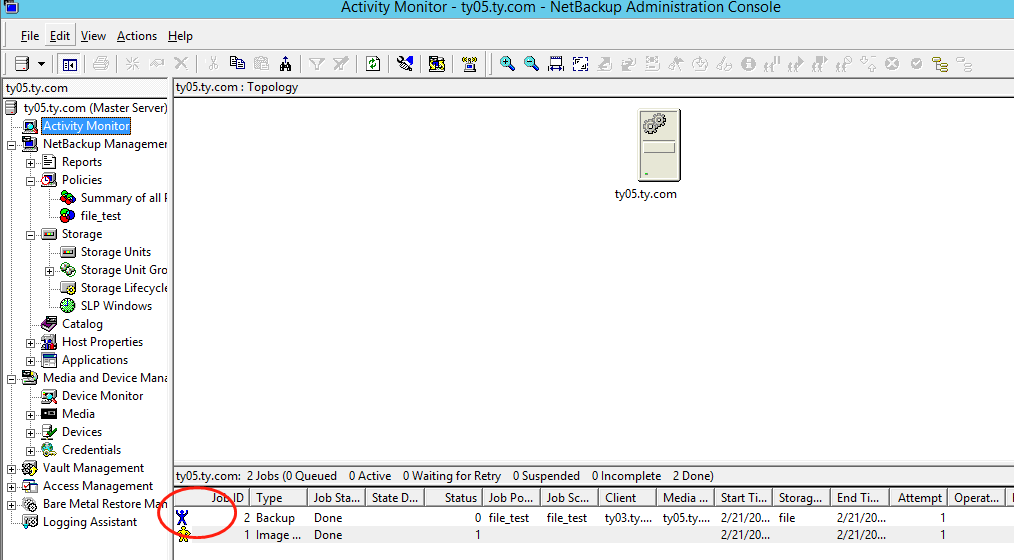Sort jobs by Attempt column

click(x=920, y=498)
